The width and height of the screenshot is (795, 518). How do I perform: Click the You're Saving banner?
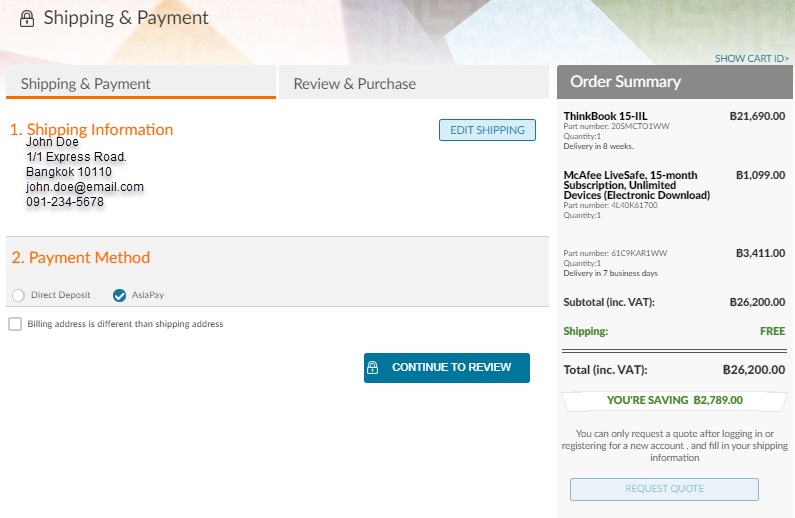(x=674, y=400)
